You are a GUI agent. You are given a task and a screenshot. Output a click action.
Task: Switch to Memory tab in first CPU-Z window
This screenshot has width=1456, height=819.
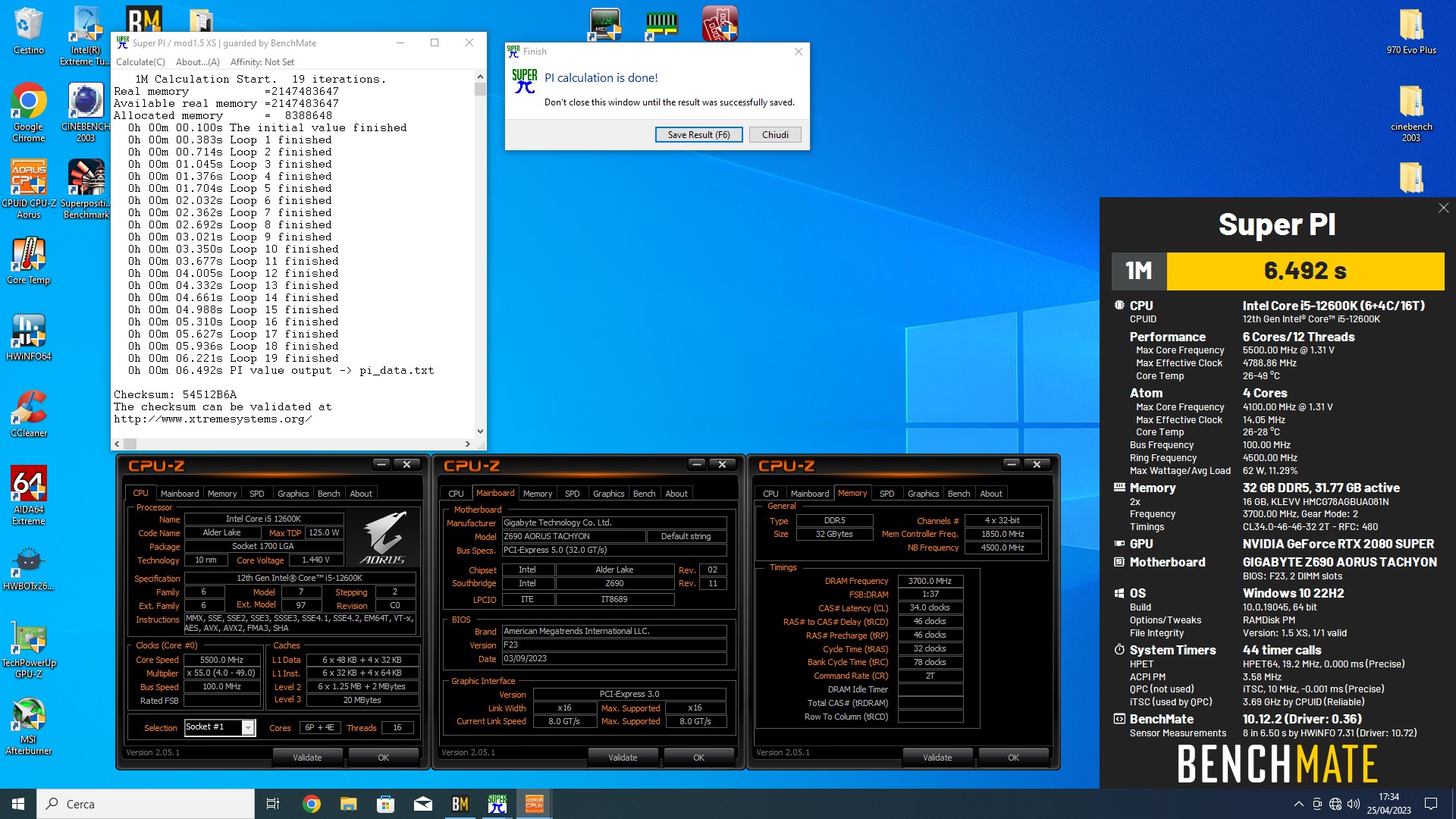[222, 494]
